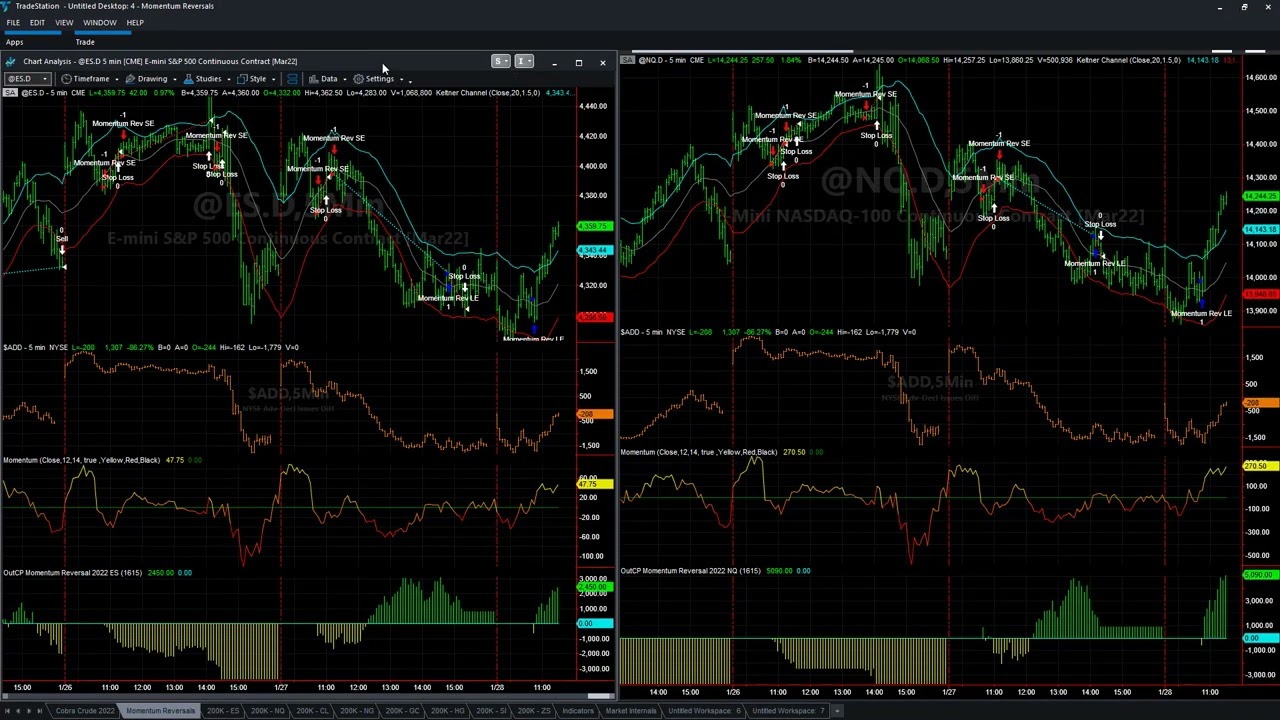Switch to 200K - NQ tab
Image resolution: width=1280 pixels, height=720 pixels.
pos(268,711)
